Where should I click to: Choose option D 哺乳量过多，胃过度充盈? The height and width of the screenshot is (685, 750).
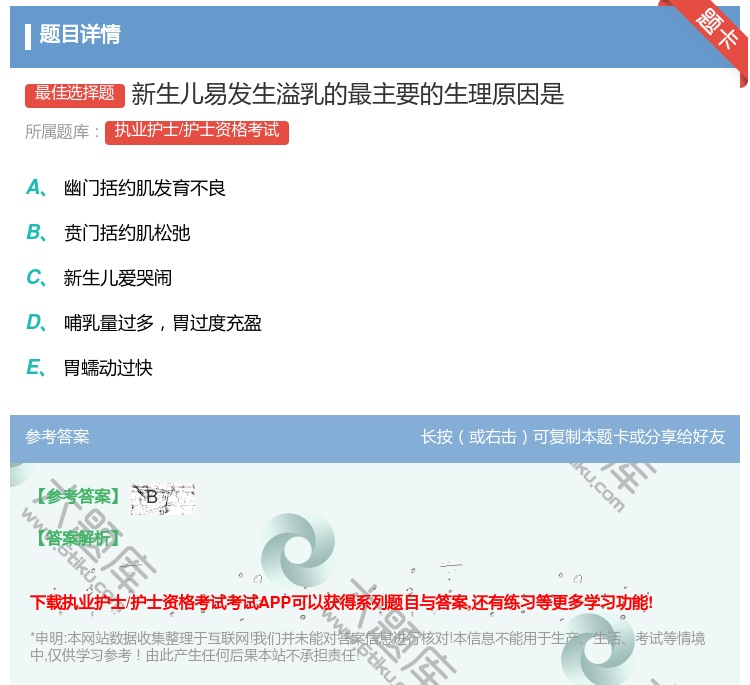163,323
